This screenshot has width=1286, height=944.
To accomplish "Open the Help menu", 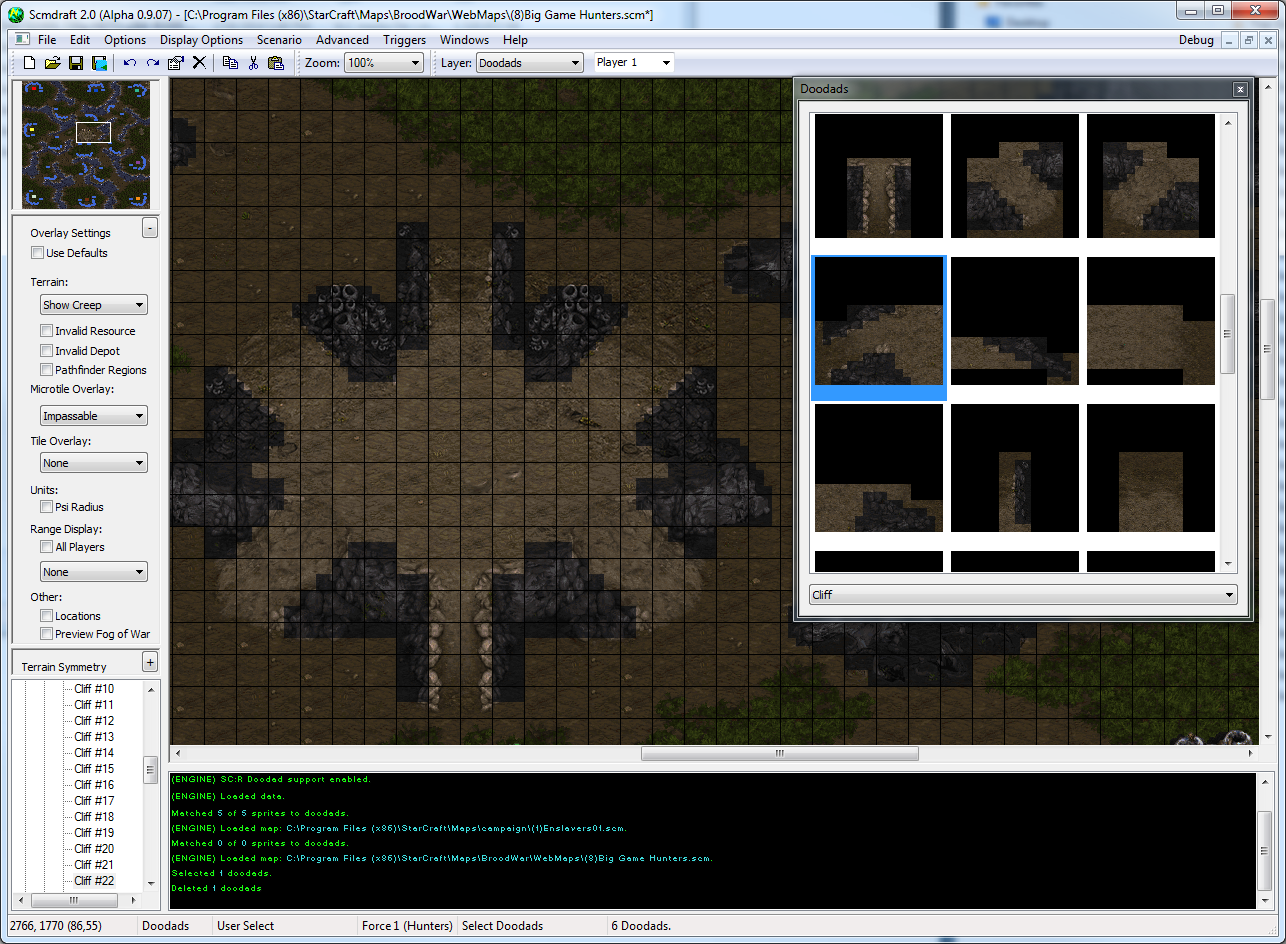I will 515,40.
